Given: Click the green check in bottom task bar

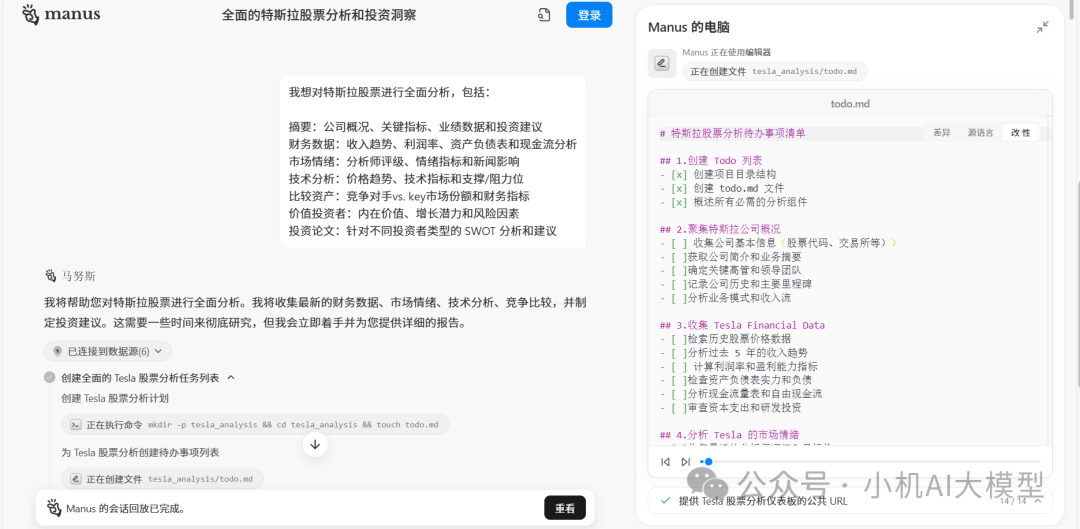Looking at the screenshot, I should click(665, 501).
